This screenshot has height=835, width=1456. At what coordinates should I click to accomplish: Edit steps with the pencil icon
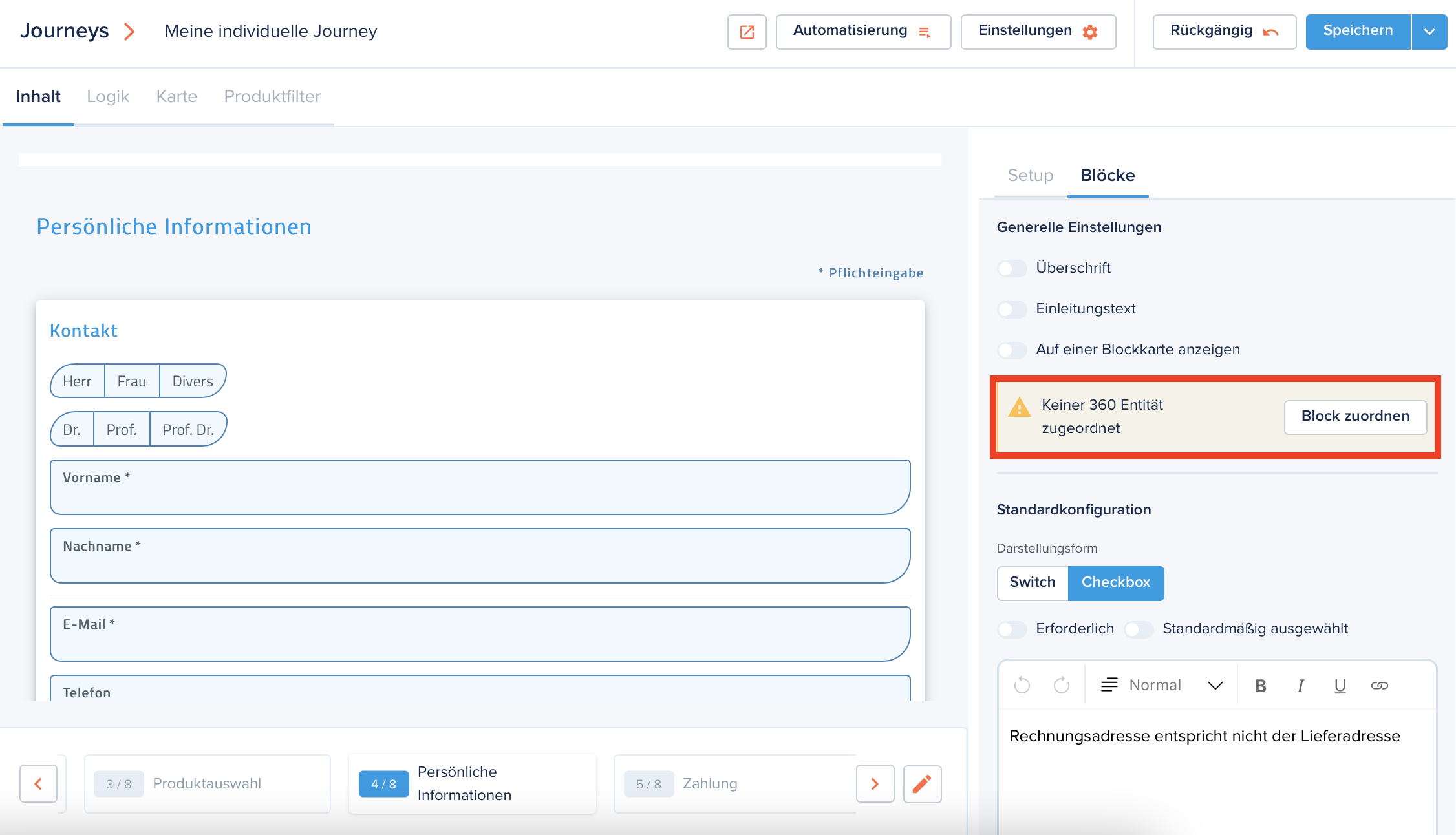[x=922, y=784]
